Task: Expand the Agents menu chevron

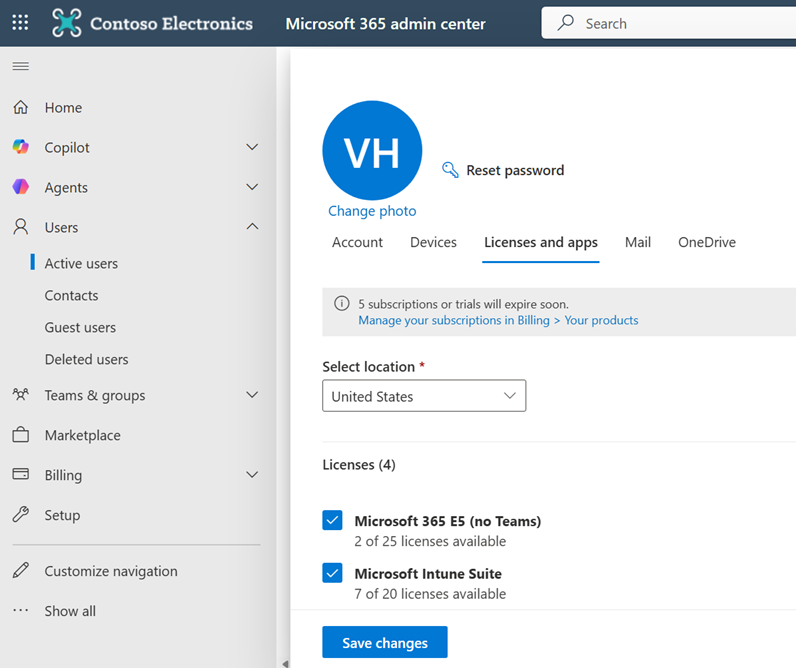Action: click(252, 187)
